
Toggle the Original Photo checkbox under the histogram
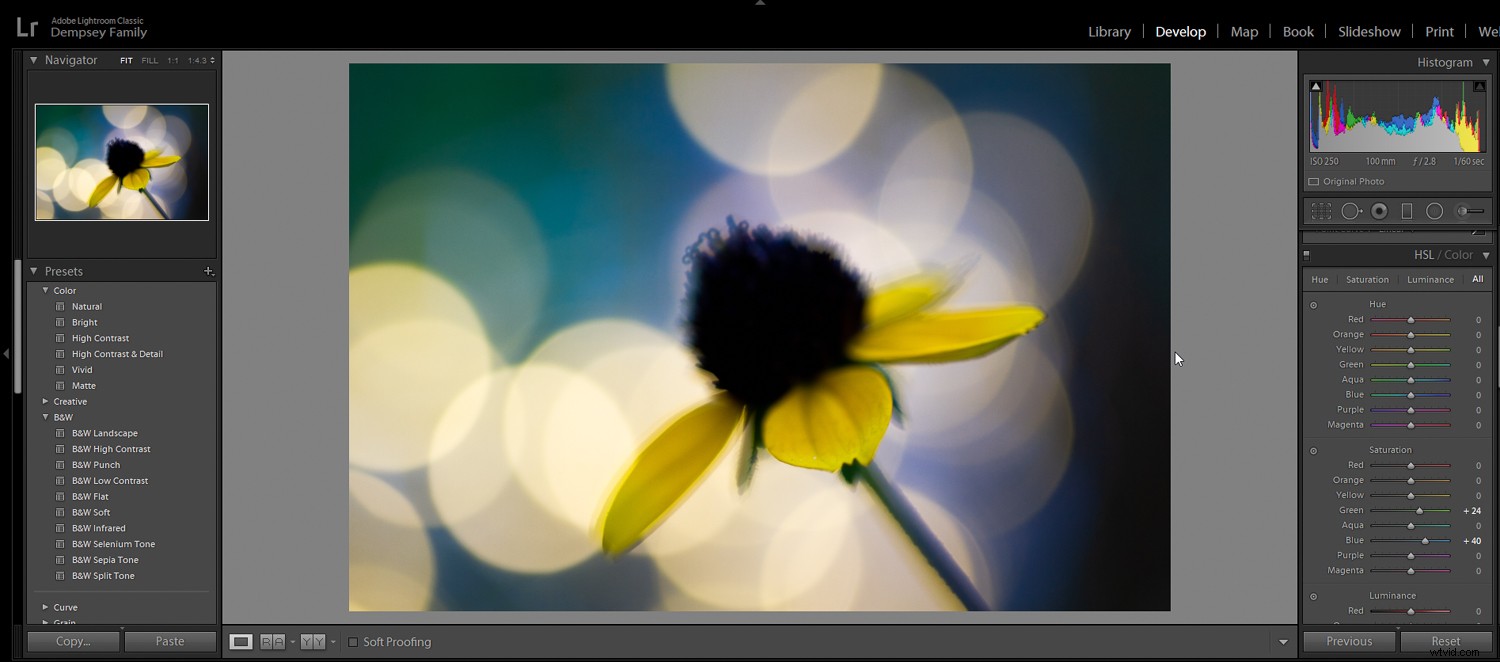pos(1314,181)
